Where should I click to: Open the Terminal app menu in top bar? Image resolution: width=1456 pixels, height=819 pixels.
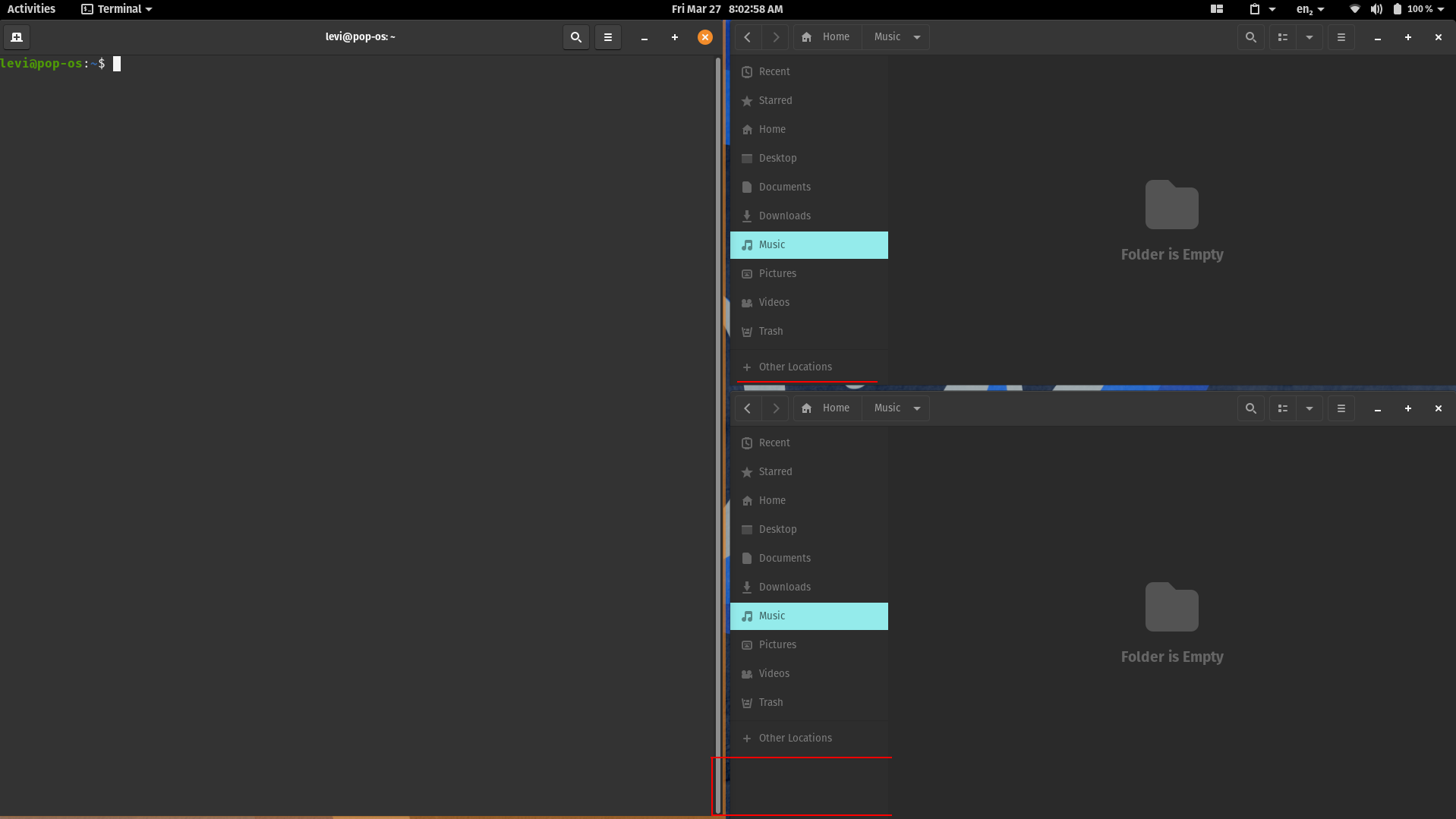pos(117,9)
